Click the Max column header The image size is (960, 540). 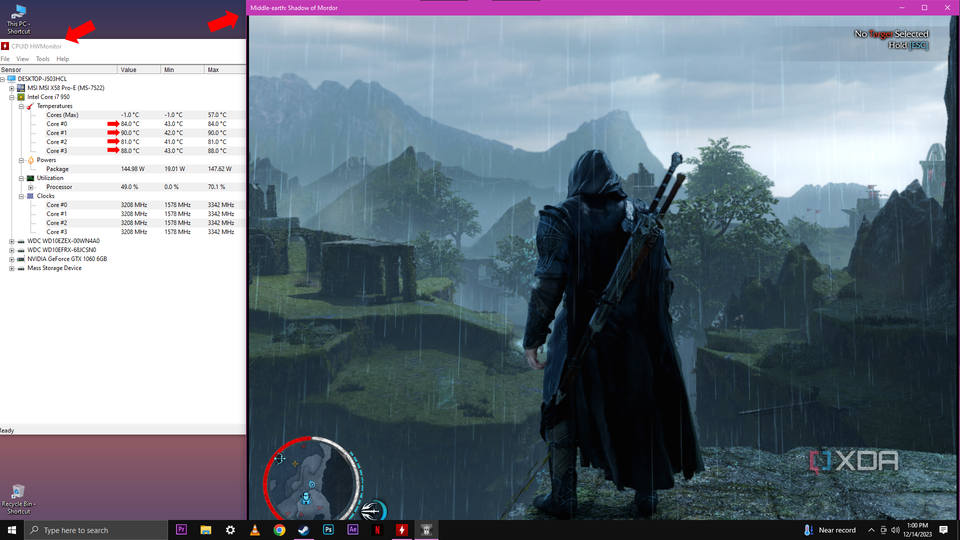[225, 70]
